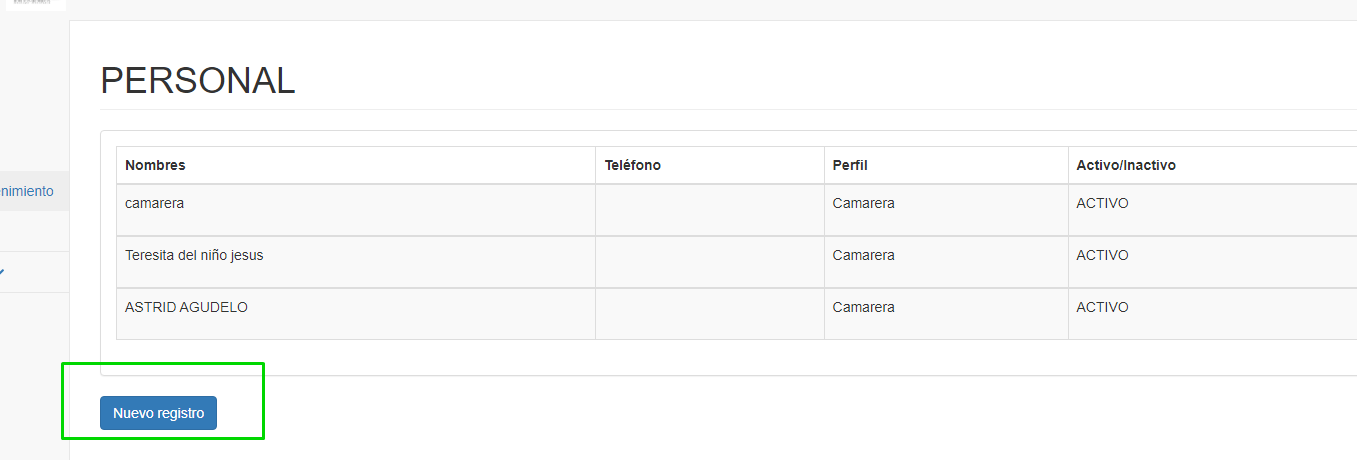
Task: Click the Nuevo registro button
Action: [158, 413]
